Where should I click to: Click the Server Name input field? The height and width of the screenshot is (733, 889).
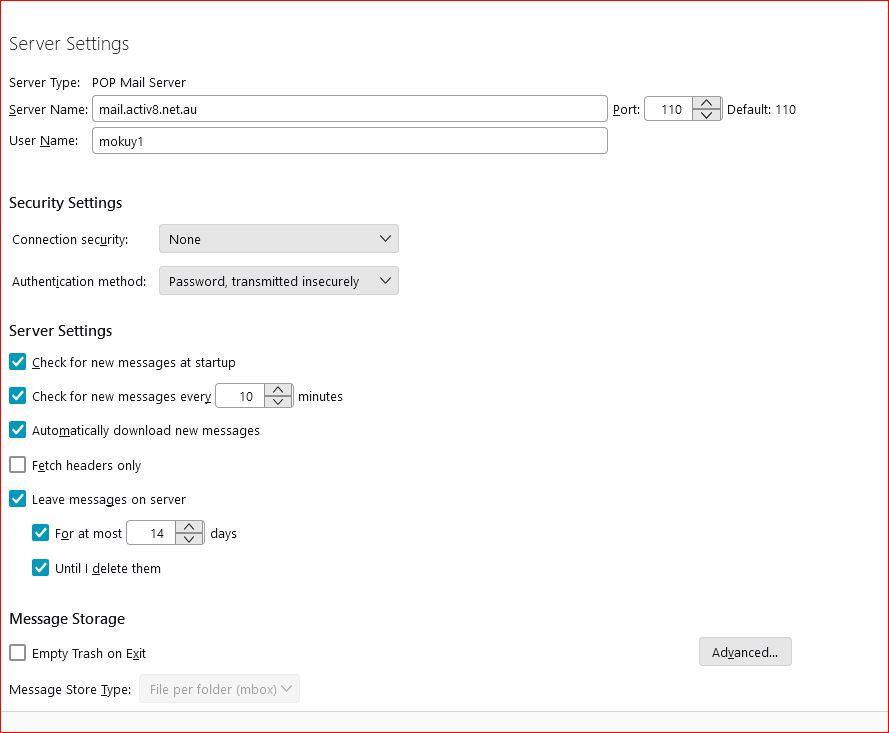point(350,109)
